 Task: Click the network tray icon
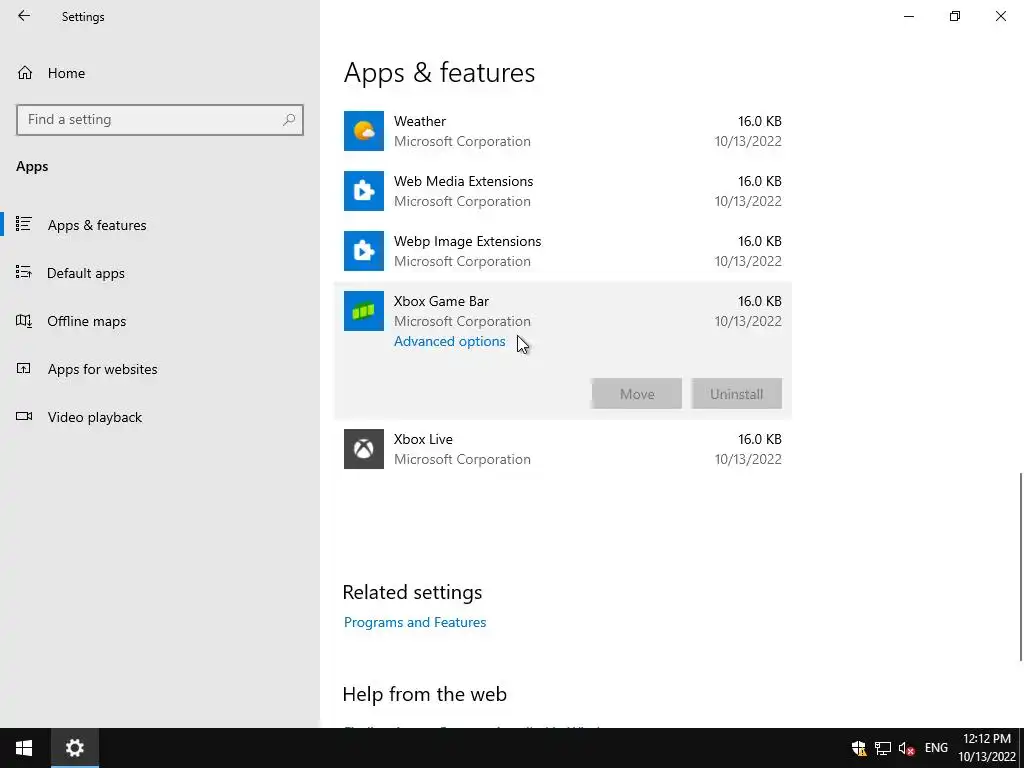click(x=883, y=748)
